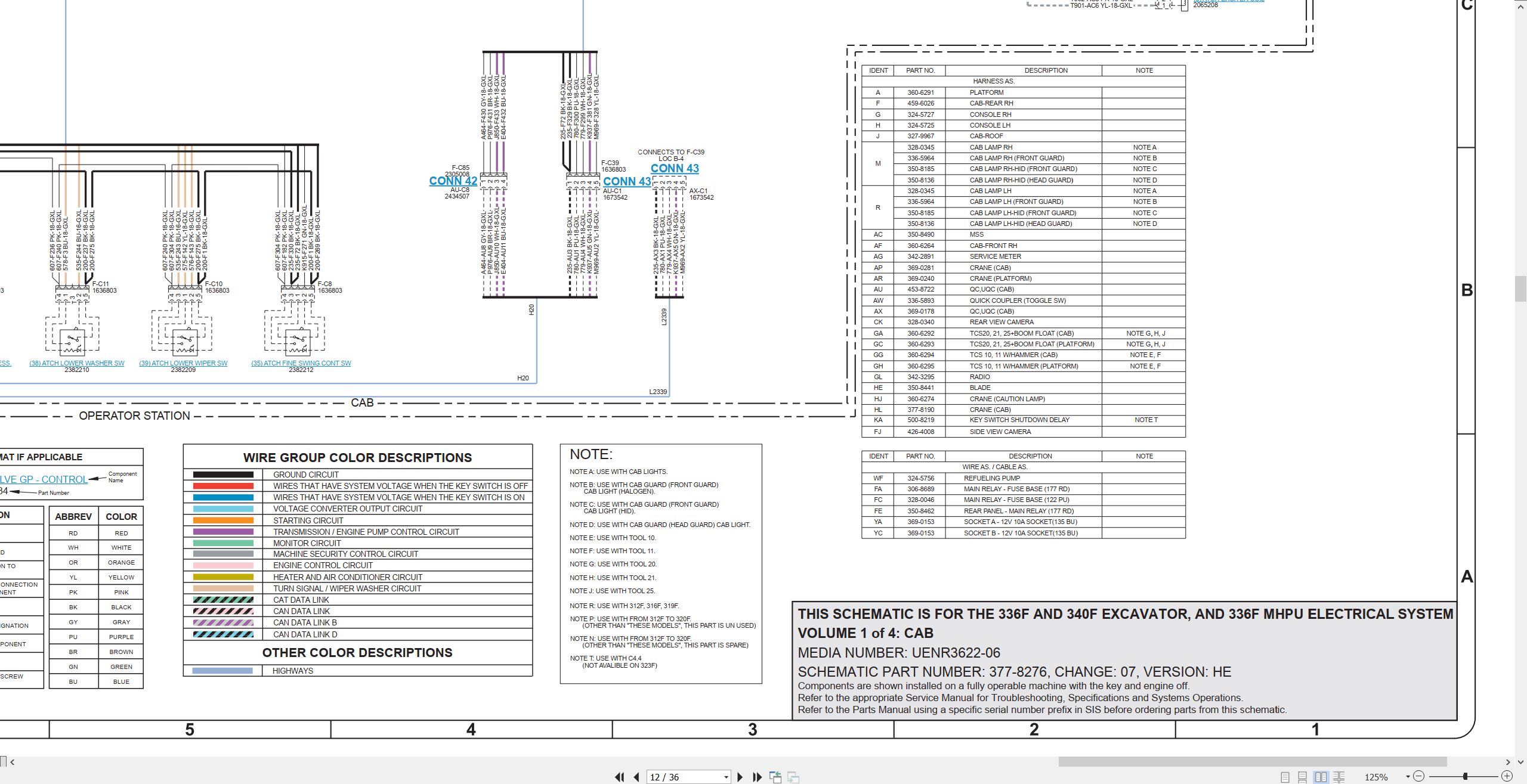Image resolution: width=1527 pixels, height=784 pixels.
Task: Open ATCH FINE SWING CONT SW link
Action: point(301,363)
